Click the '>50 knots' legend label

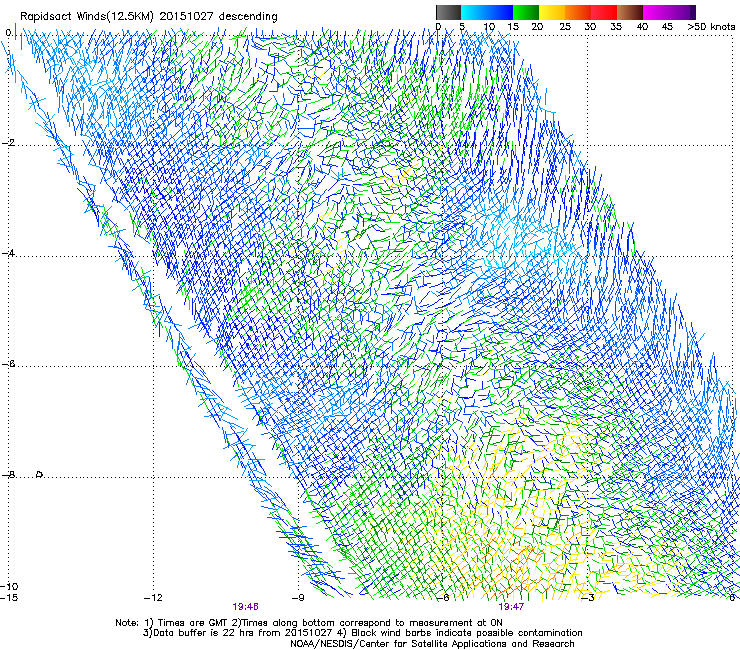pos(711,27)
